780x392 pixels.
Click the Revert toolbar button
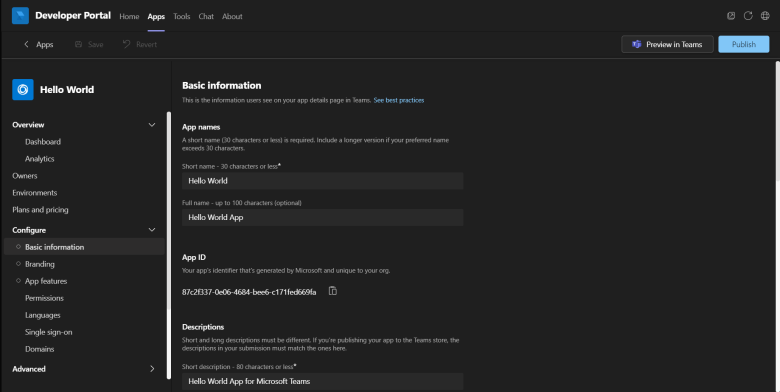point(140,44)
